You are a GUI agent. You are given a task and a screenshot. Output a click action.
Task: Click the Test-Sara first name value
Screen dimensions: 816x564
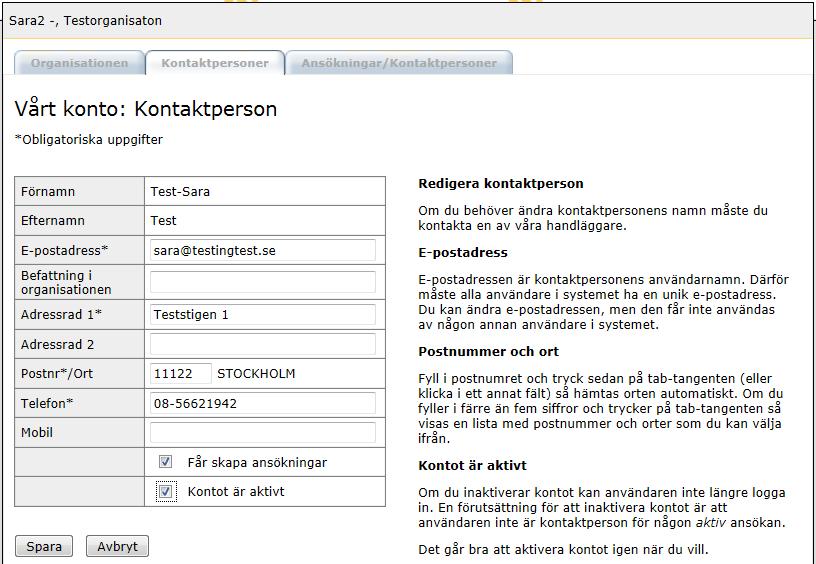click(x=180, y=191)
